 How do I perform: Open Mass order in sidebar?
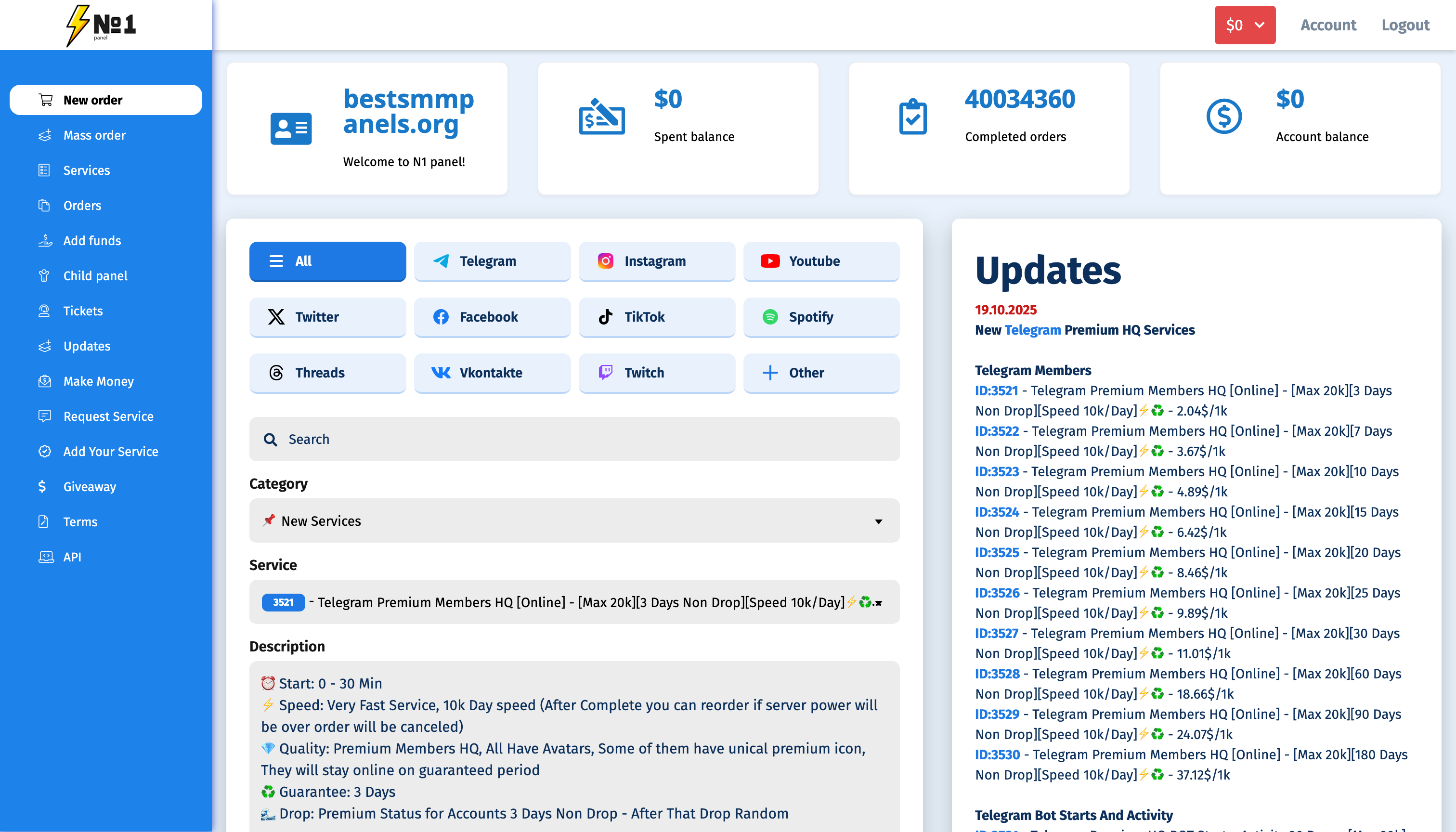point(94,135)
